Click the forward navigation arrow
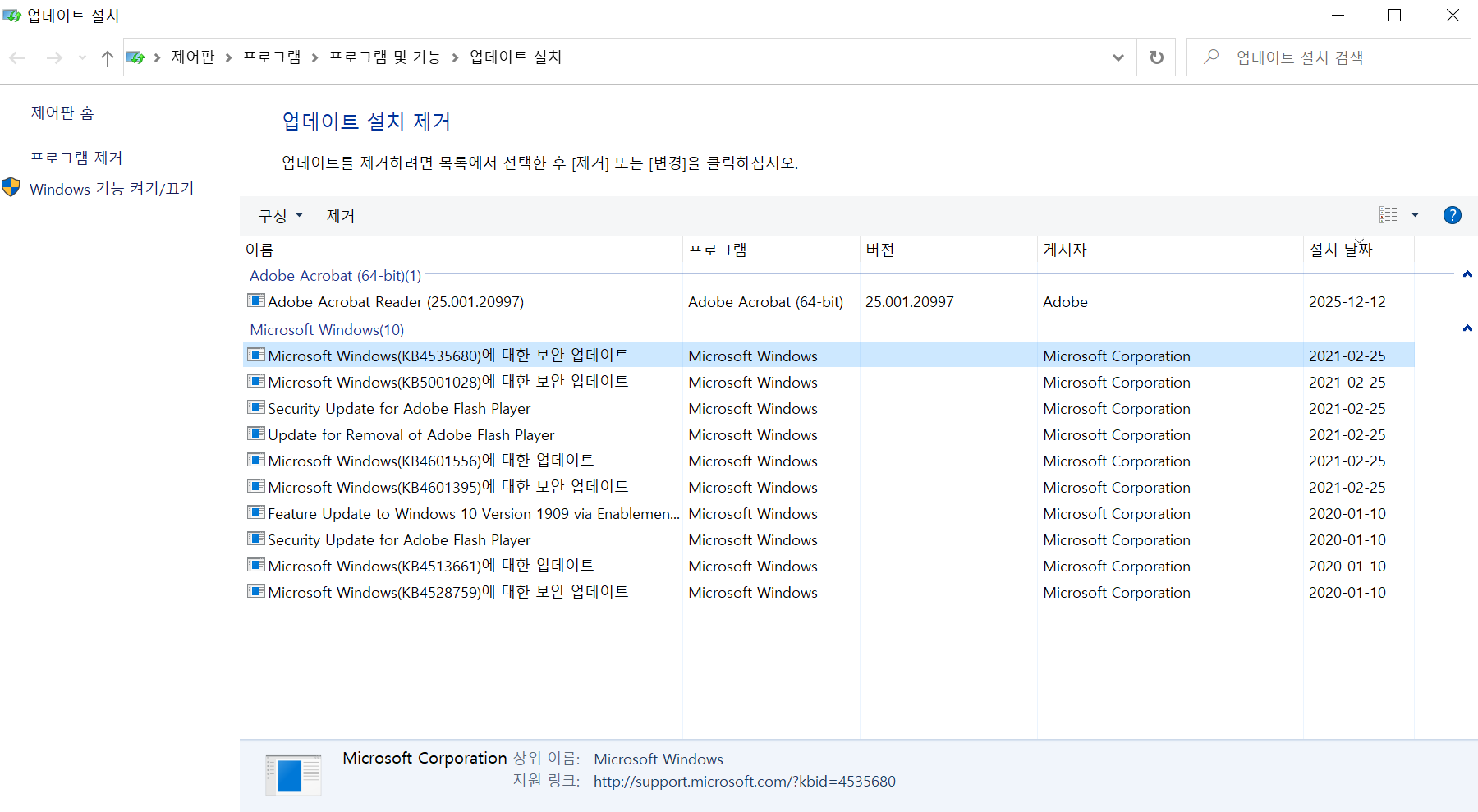The width and height of the screenshot is (1478, 812). 54,57
